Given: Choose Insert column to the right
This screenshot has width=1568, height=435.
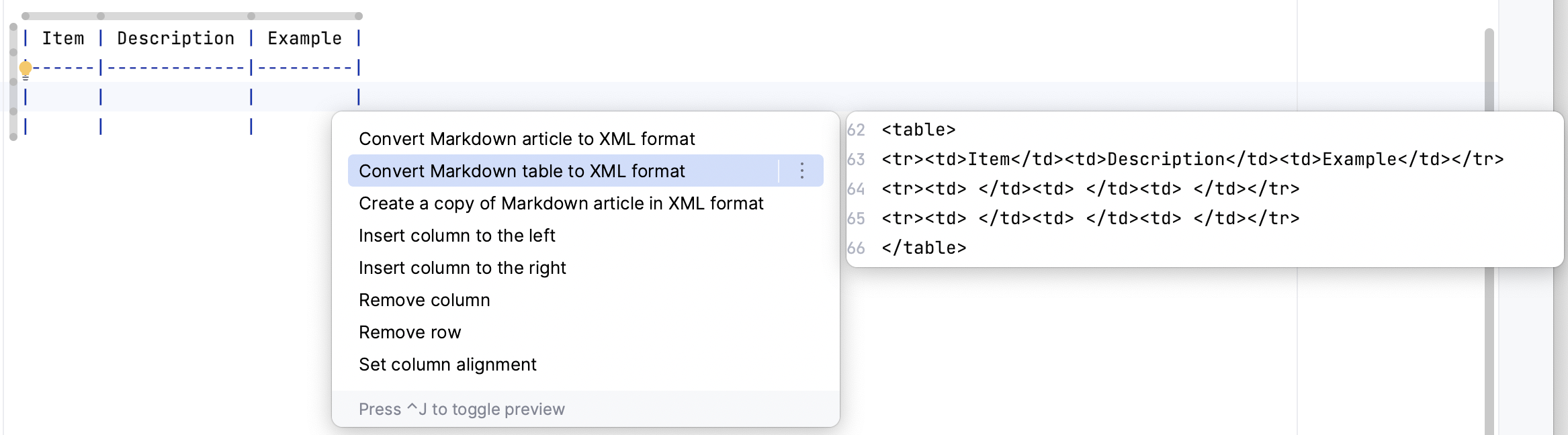Looking at the screenshot, I should tap(463, 267).
